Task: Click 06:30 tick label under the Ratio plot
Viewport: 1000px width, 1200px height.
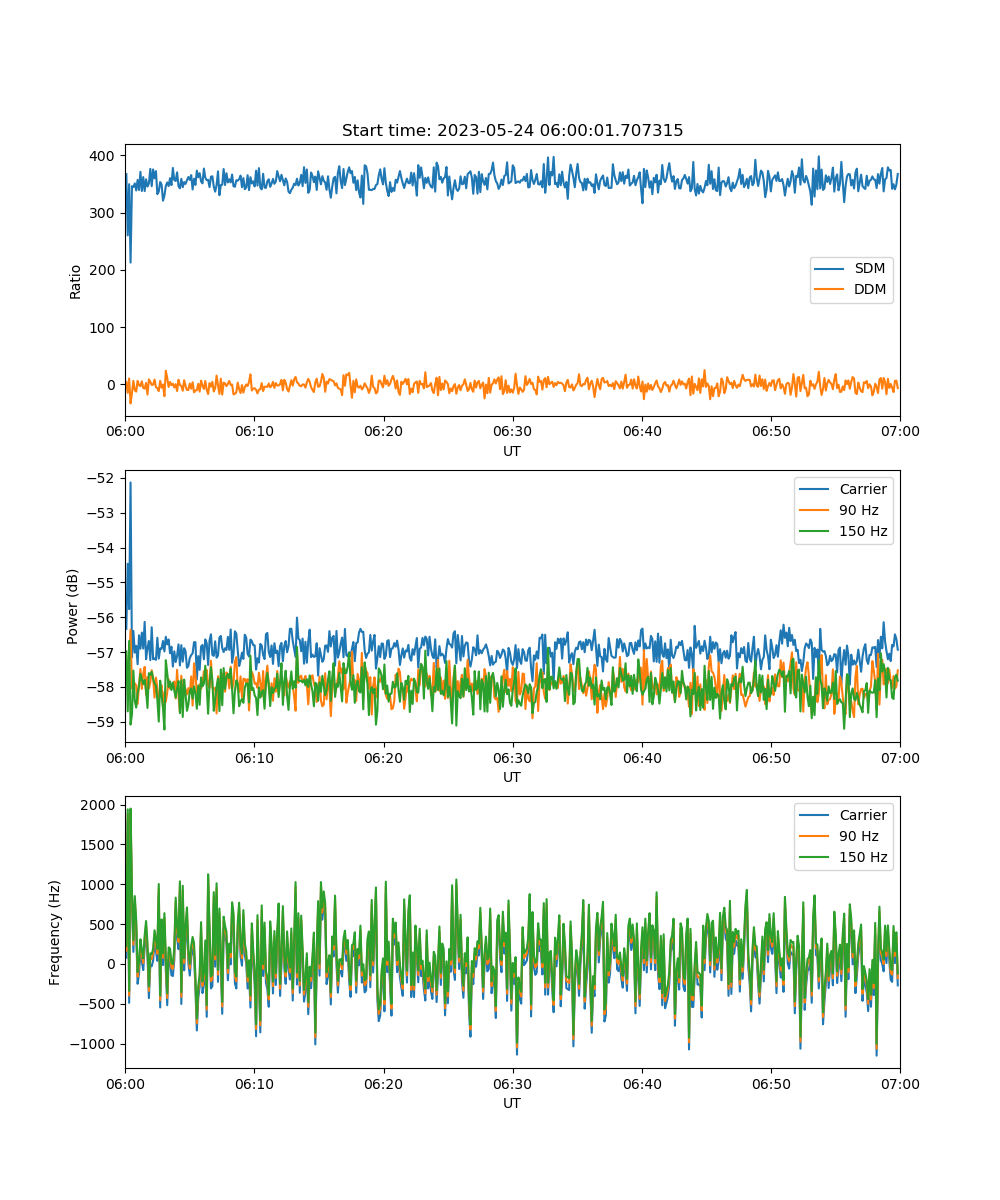Action: pyautogui.click(x=512, y=431)
